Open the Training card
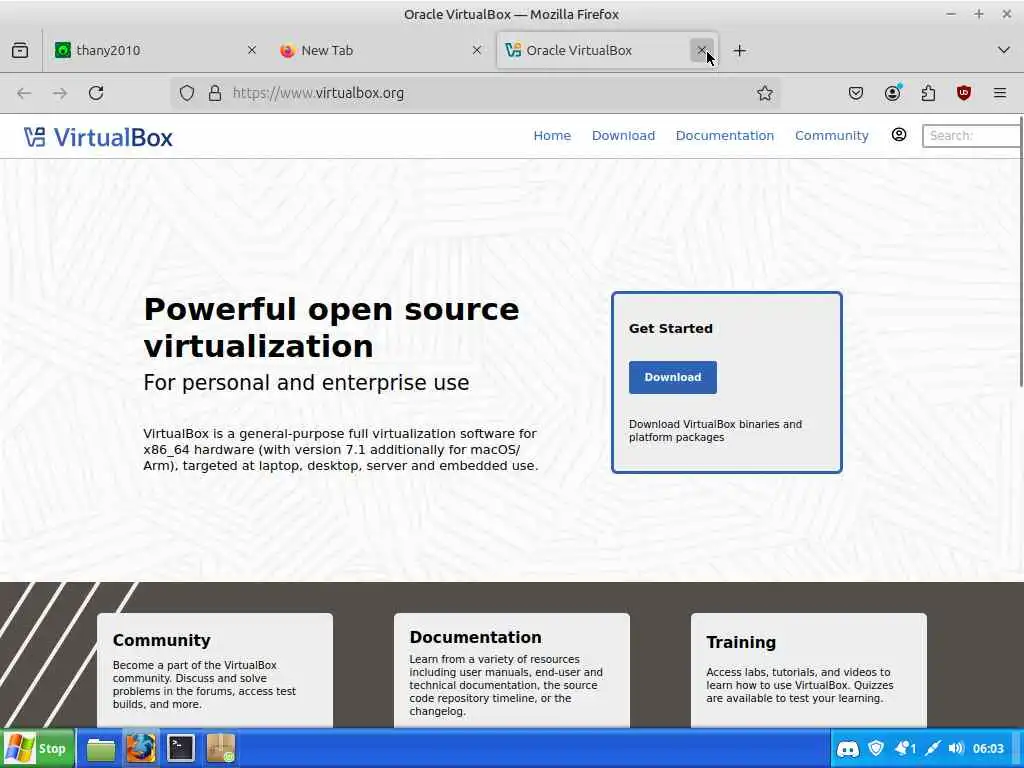Viewport: 1024px width, 768px height. pyautogui.click(x=808, y=671)
